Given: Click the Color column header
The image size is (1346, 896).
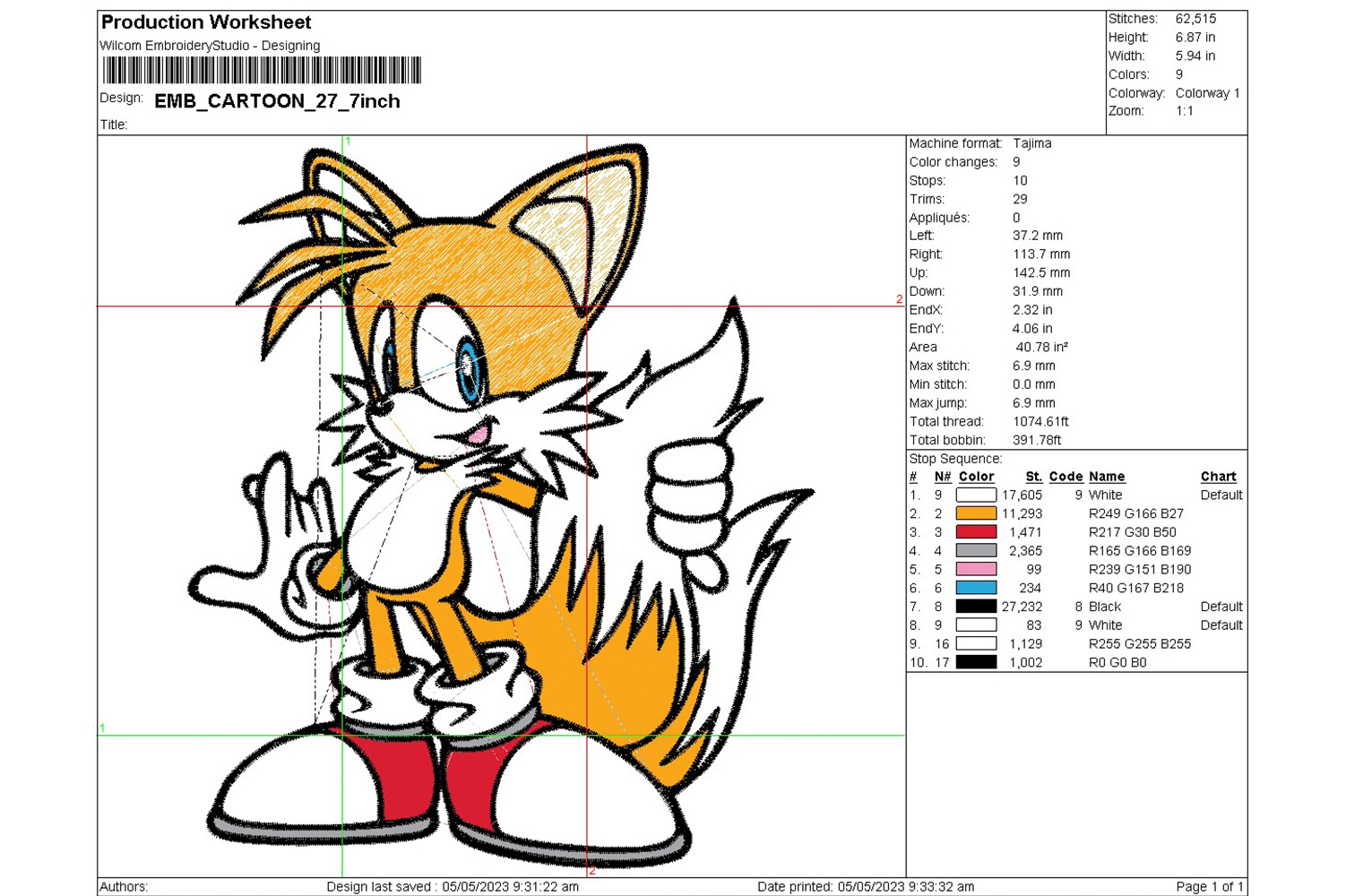Looking at the screenshot, I should click(x=976, y=477).
